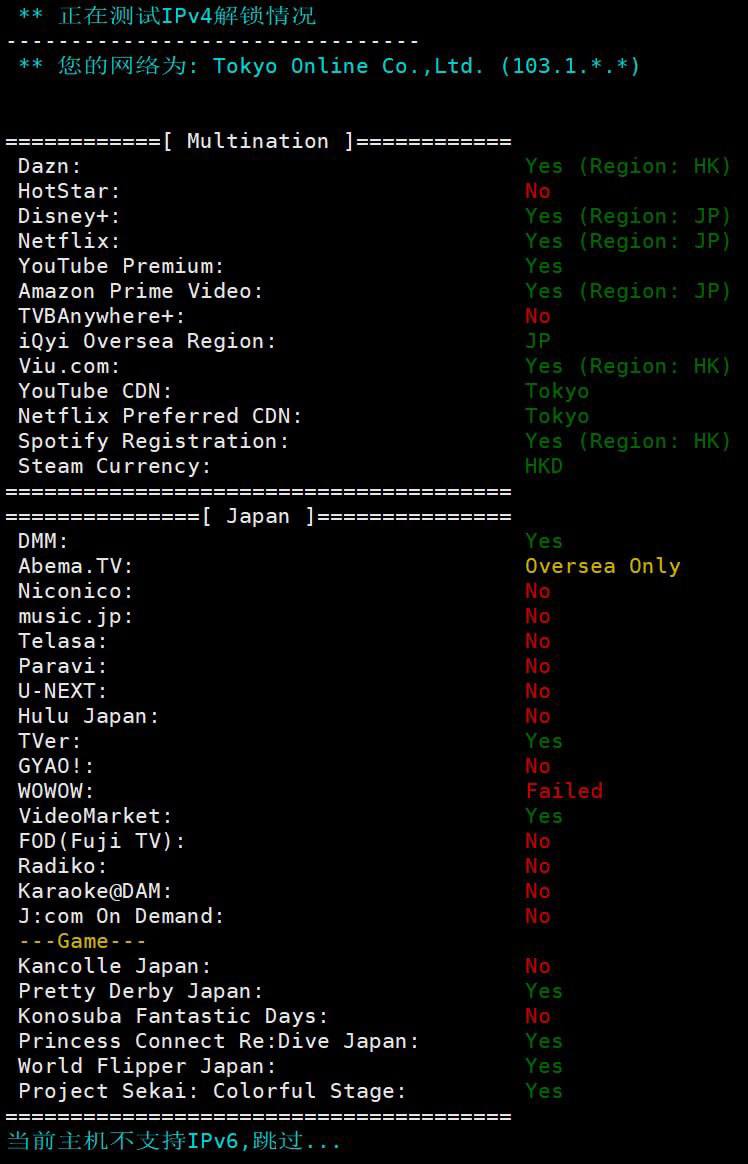Click the IPv4 unlock test title line
This screenshot has width=748, height=1164.
(x=168, y=16)
